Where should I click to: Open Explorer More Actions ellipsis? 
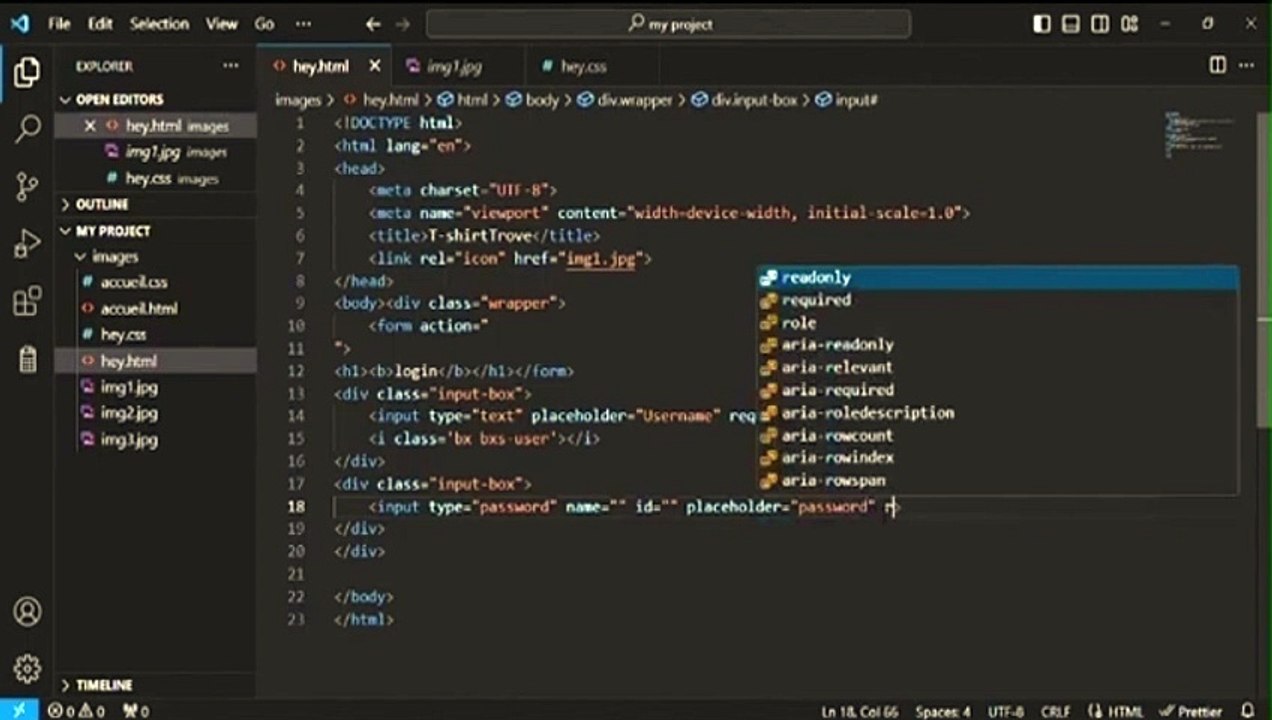231,66
